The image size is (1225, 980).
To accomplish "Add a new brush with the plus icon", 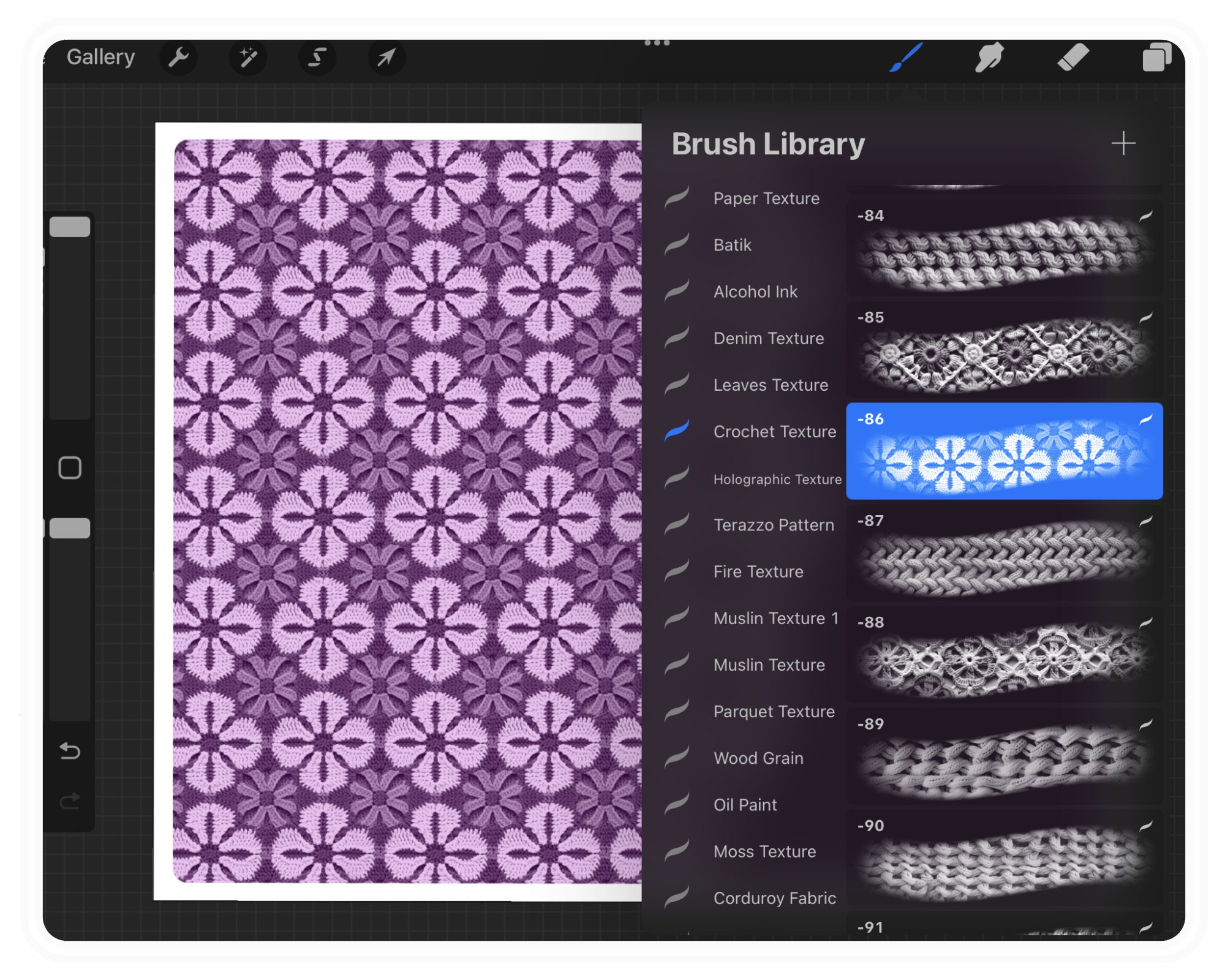I will (x=1124, y=144).
